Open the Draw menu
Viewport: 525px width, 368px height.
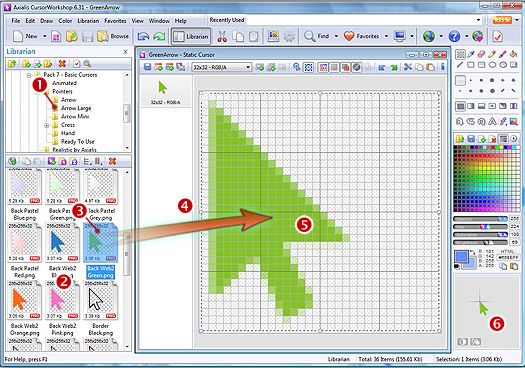[x=47, y=21]
